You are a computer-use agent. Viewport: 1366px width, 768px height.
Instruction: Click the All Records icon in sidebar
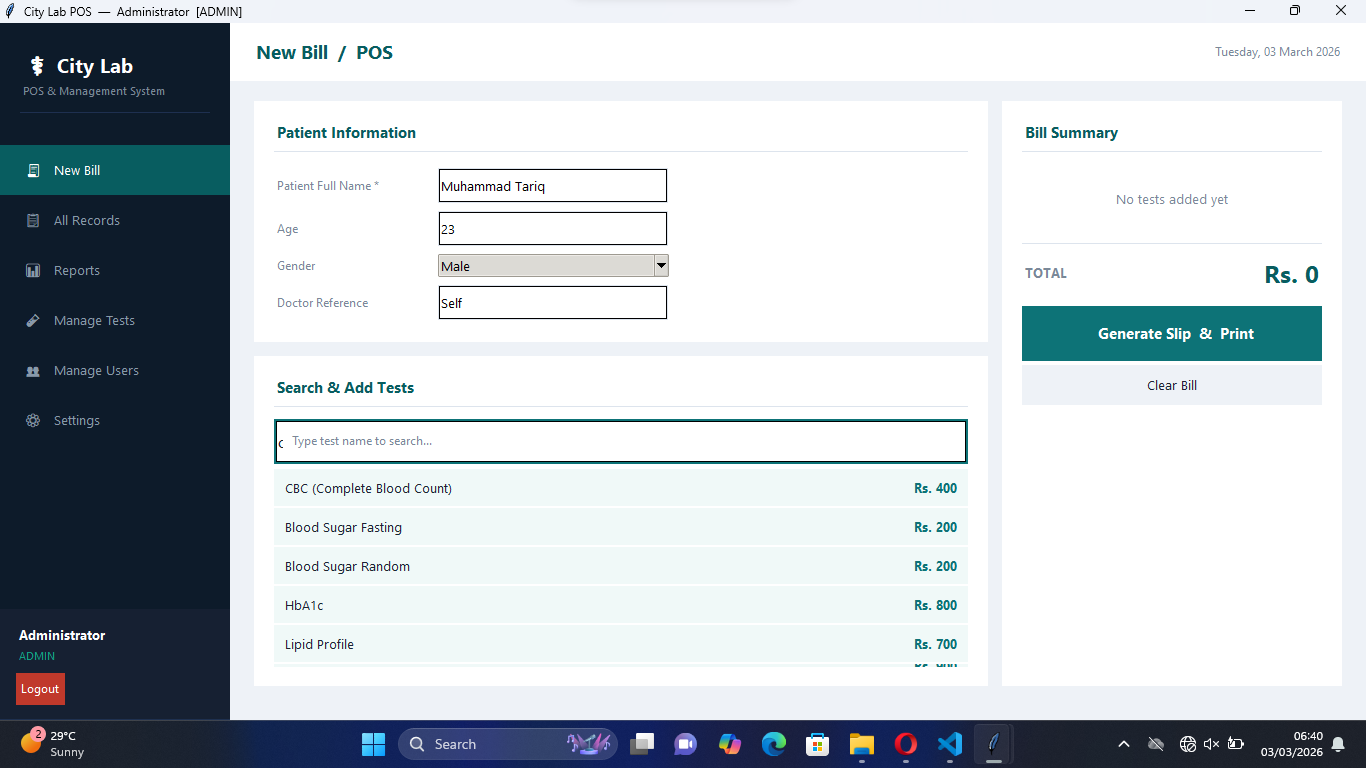tap(33, 221)
